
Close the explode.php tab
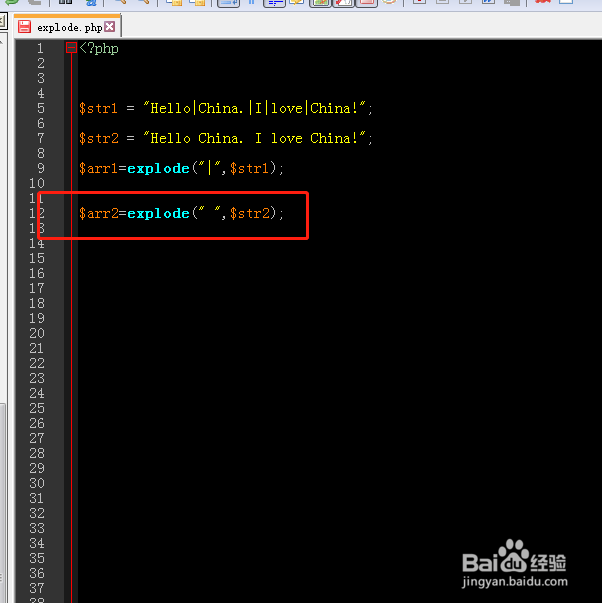click(110, 27)
